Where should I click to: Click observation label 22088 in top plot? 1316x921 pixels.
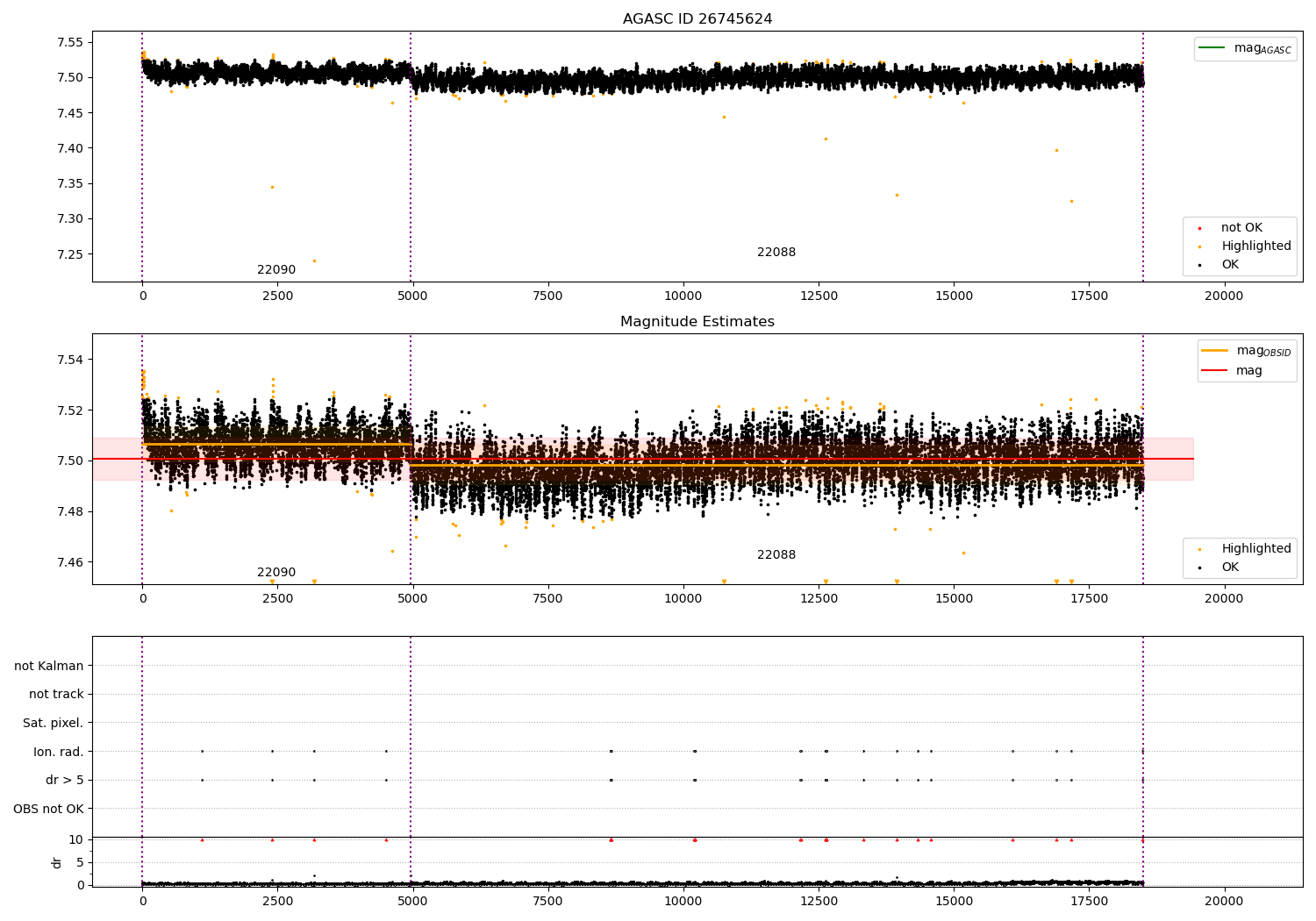pyautogui.click(x=776, y=252)
